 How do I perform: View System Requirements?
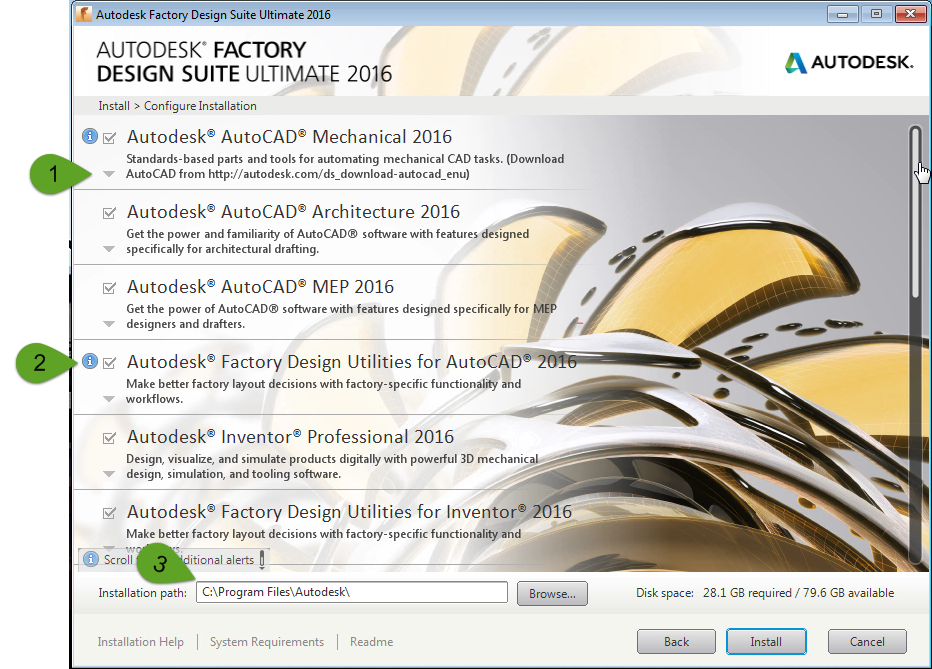pos(267,641)
